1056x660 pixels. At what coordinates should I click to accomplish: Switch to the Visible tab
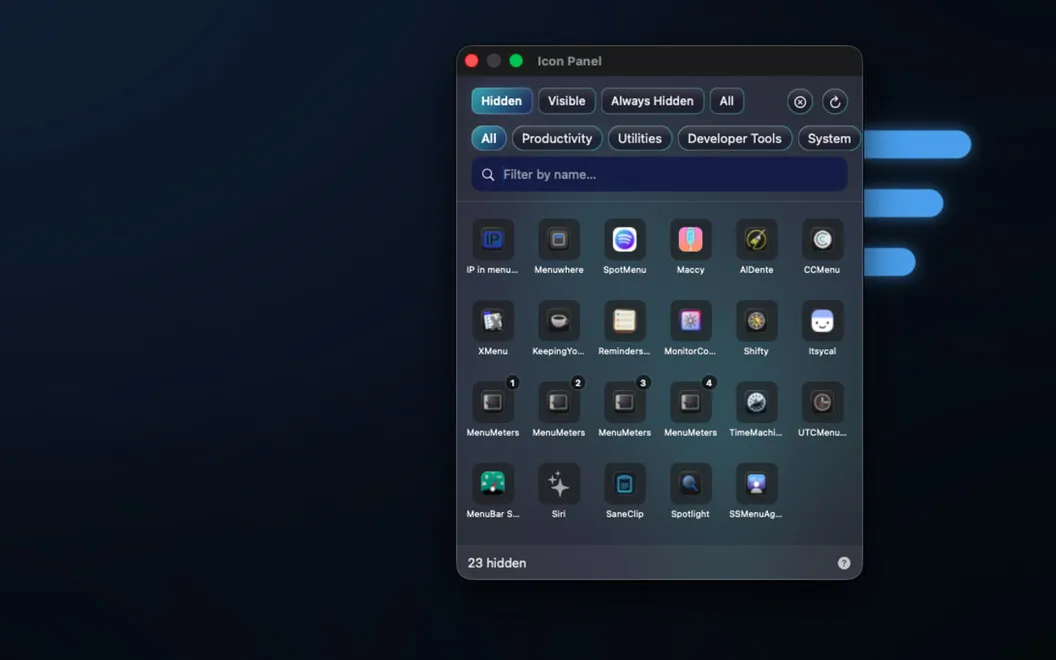(566, 101)
